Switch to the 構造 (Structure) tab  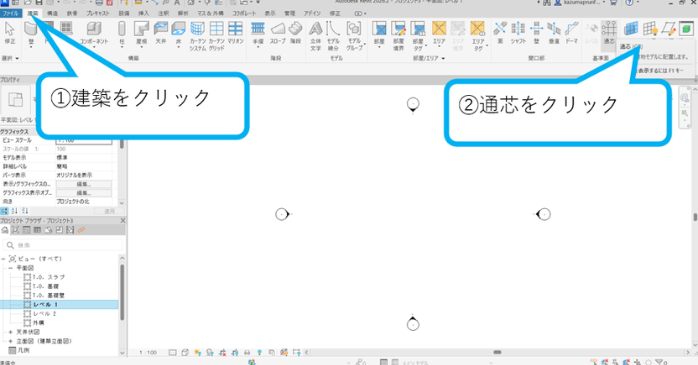click(53, 13)
